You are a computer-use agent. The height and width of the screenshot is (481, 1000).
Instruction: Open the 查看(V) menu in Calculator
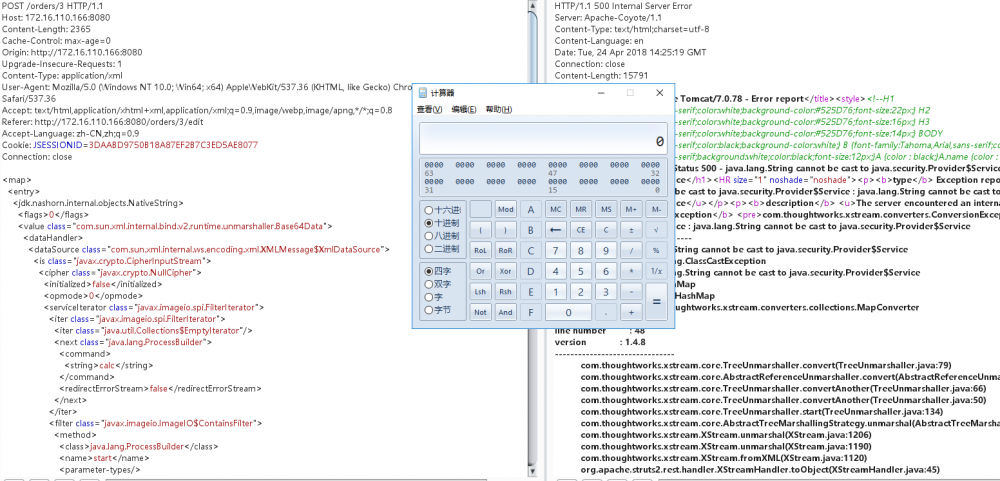click(x=429, y=110)
